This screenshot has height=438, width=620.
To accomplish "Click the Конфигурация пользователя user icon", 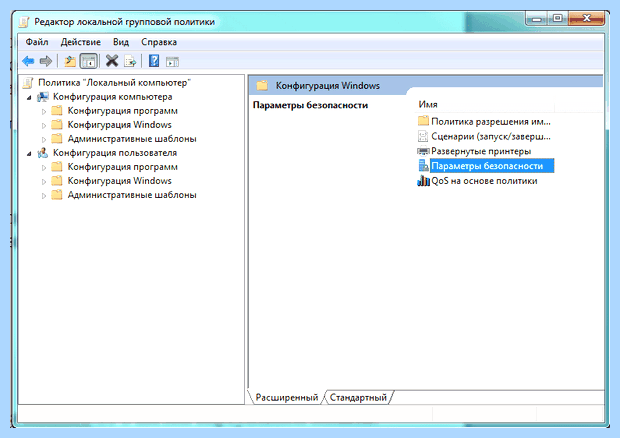I will 43,153.
